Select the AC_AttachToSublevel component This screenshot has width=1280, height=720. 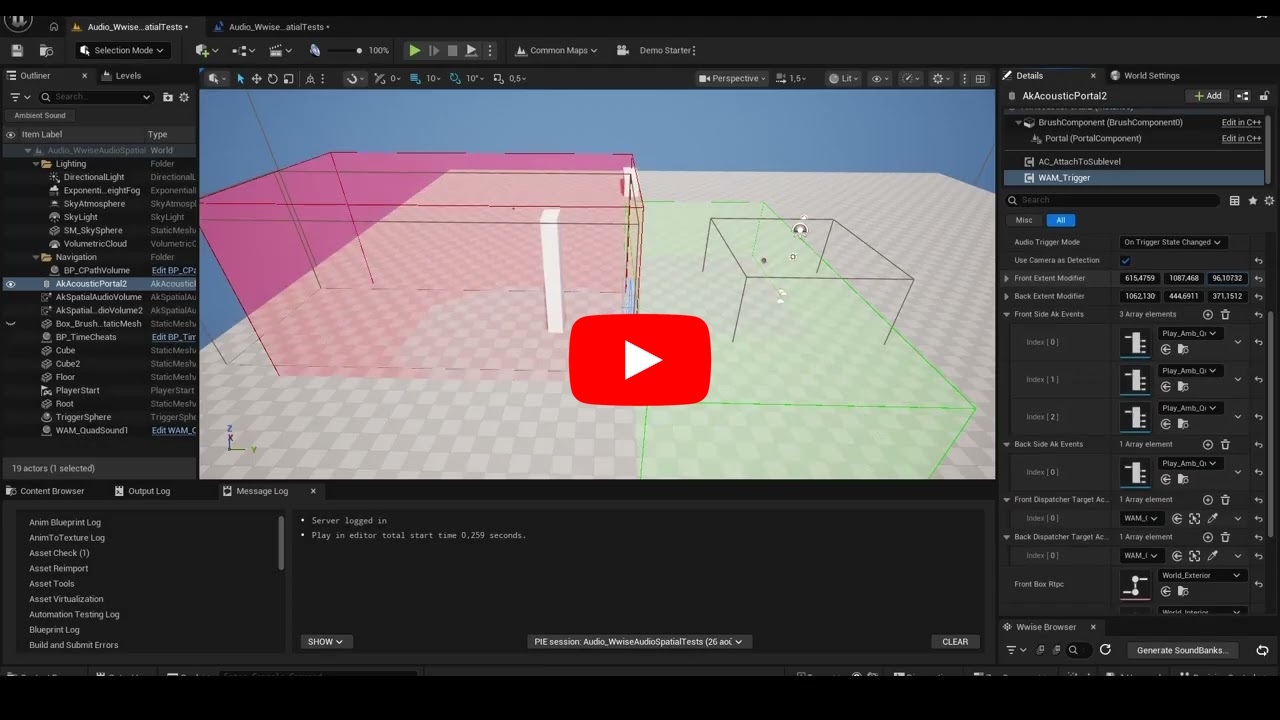coord(1079,161)
